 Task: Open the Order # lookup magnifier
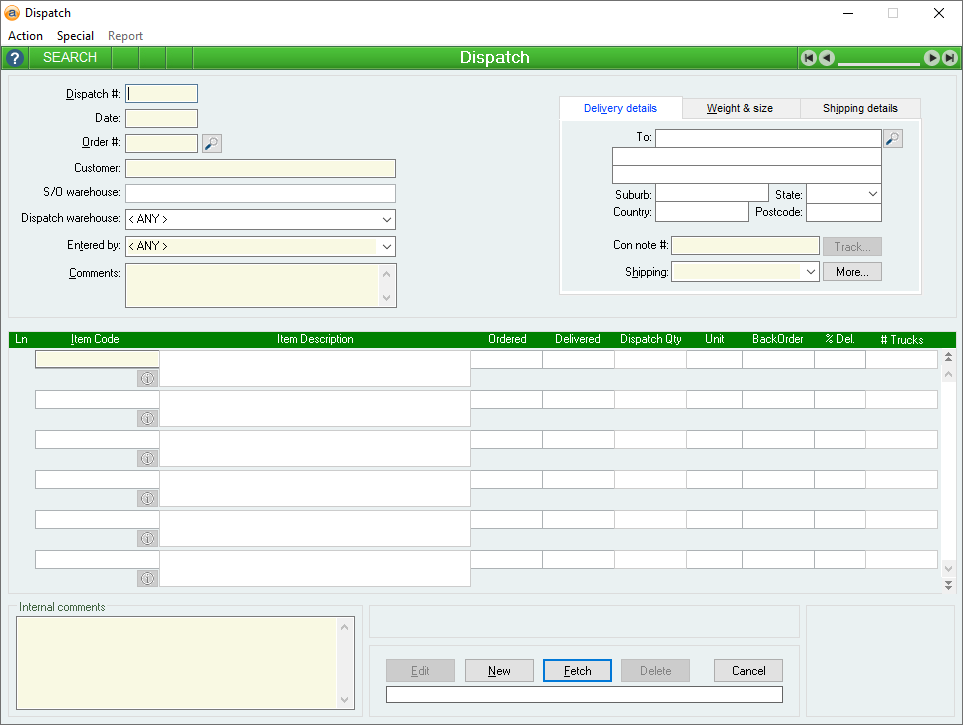tap(211, 144)
